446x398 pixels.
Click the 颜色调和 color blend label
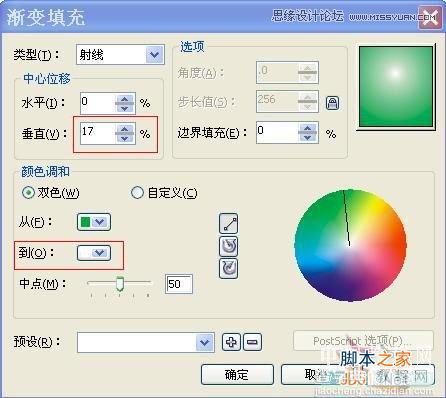click(45, 171)
